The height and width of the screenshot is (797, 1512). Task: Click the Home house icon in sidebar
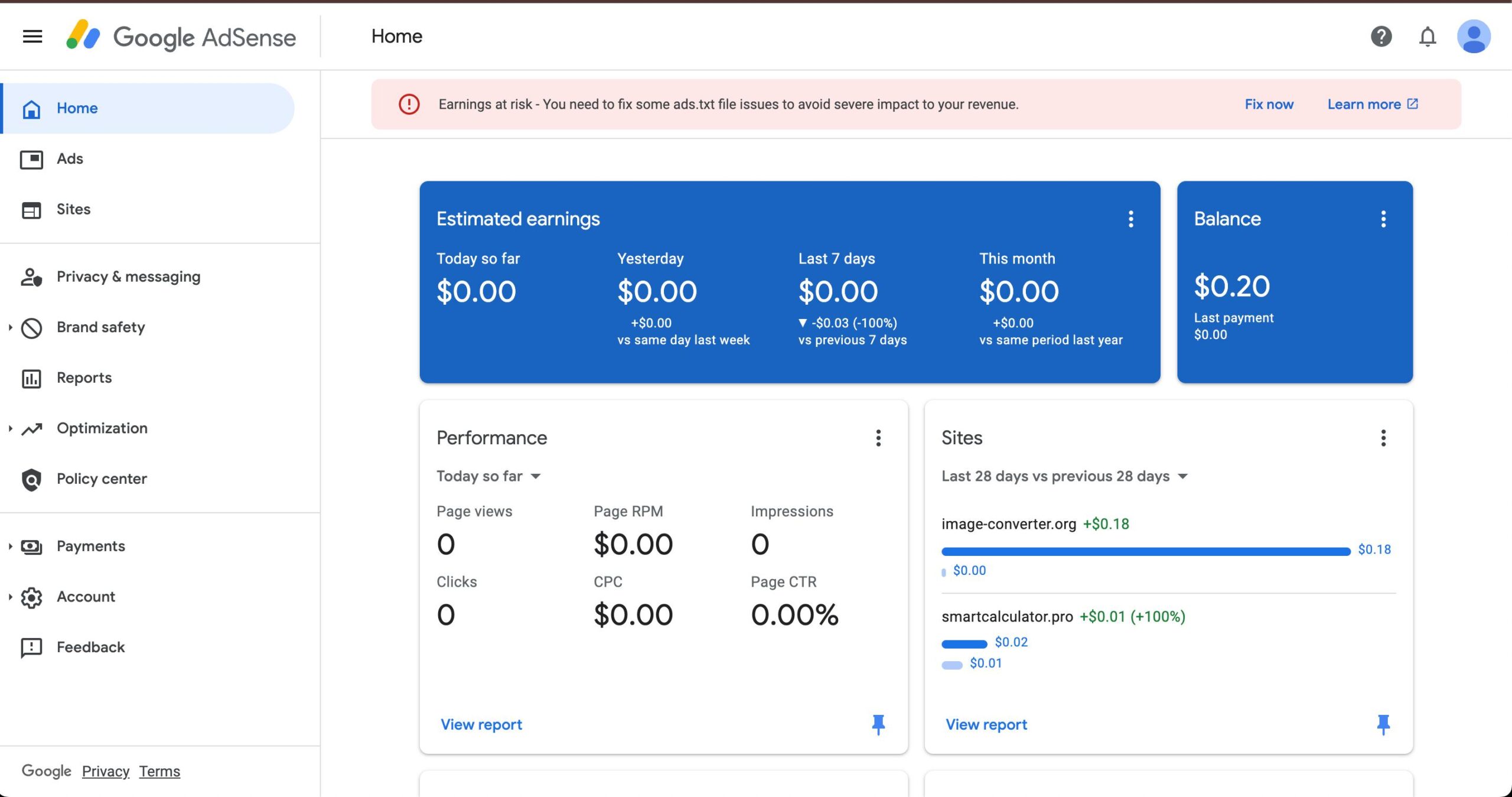[31, 109]
